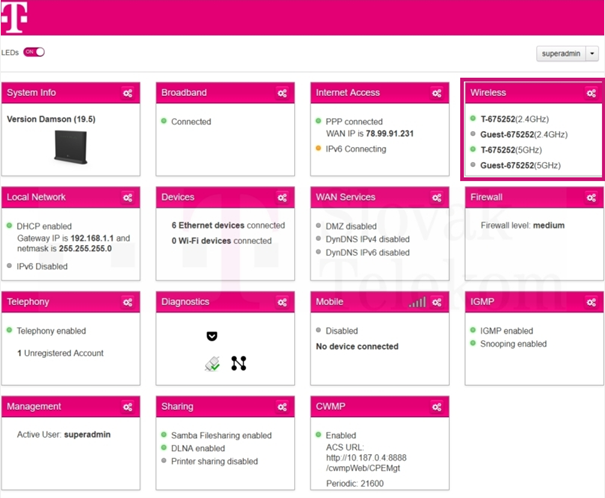Viewport: 605px width, 498px height.
Task: Open the System Info card header
Action: click(x=71, y=93)
